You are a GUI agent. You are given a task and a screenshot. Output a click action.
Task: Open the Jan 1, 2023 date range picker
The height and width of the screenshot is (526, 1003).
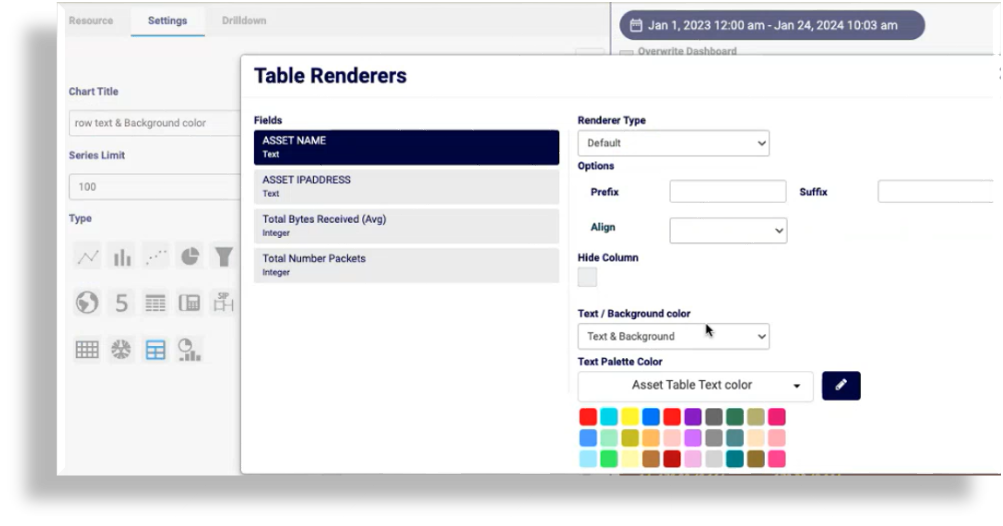coord(772,26)
